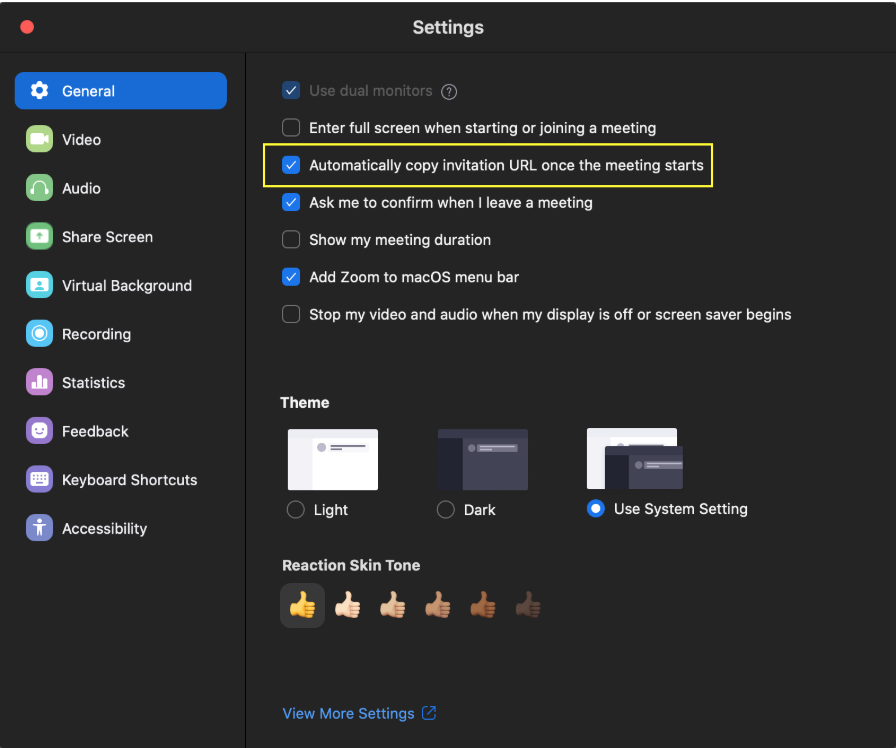Enable full screen when joining a meeting
Screen dimensions: 896x748
291,128
